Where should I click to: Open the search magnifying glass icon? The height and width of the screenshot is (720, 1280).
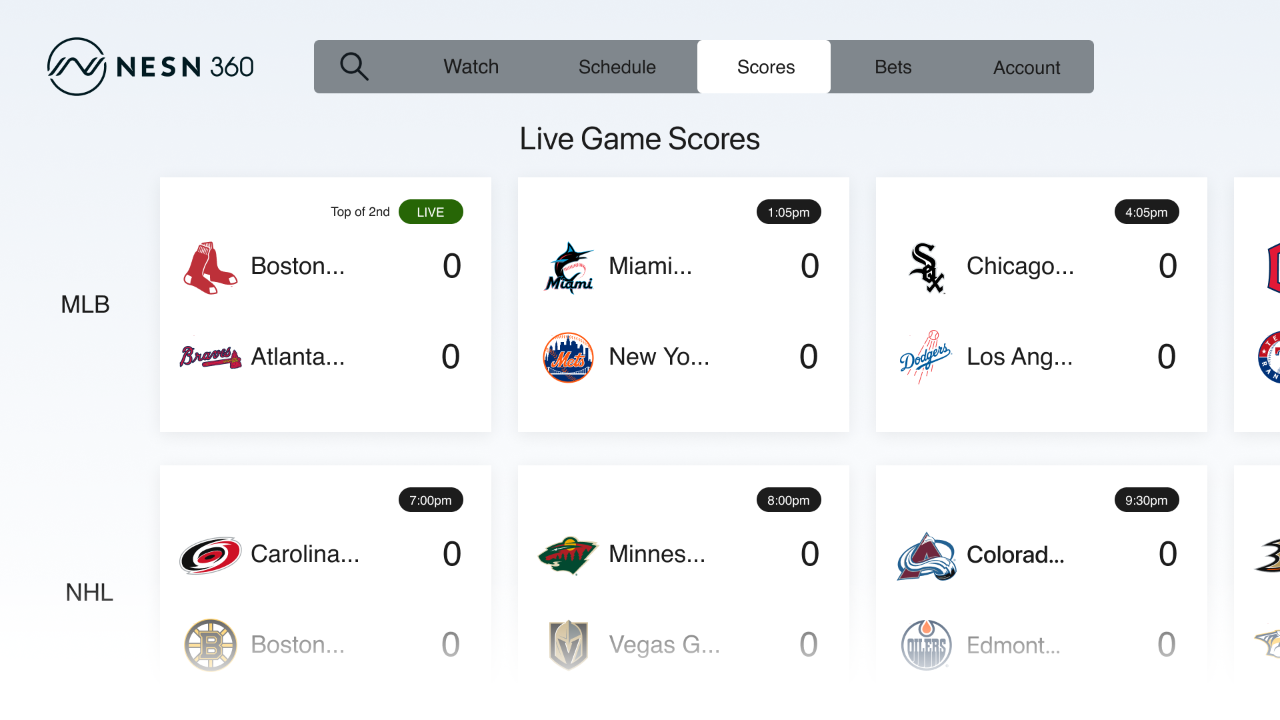point(355,66)
